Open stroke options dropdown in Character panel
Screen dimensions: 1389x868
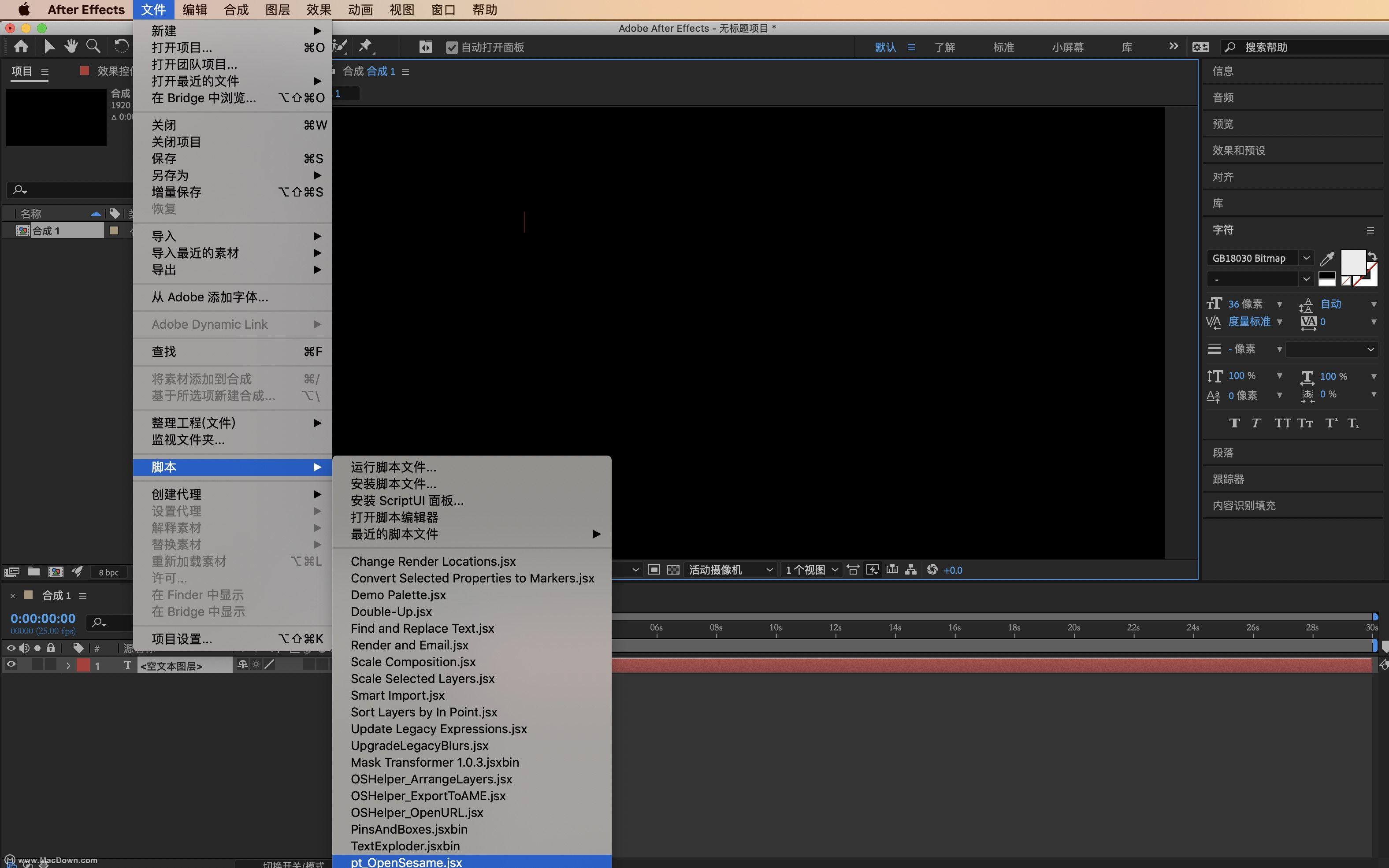[x=1332, y=349]
